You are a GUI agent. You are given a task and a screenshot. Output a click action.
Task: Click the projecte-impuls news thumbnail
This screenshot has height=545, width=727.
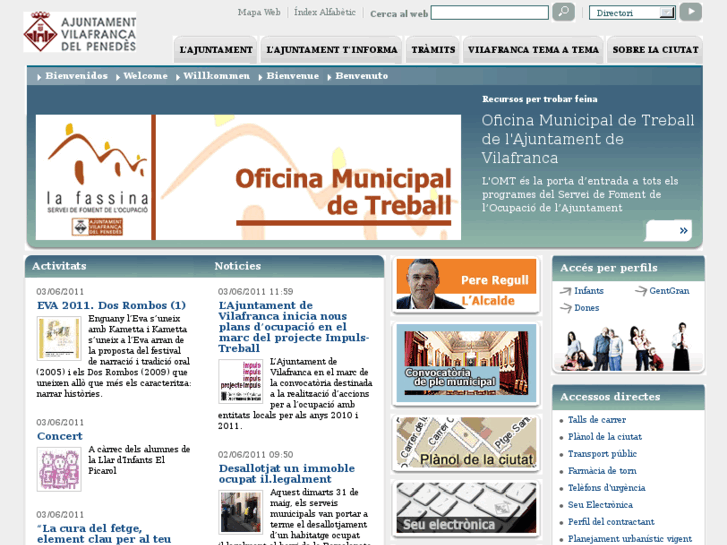pos(241,381)
